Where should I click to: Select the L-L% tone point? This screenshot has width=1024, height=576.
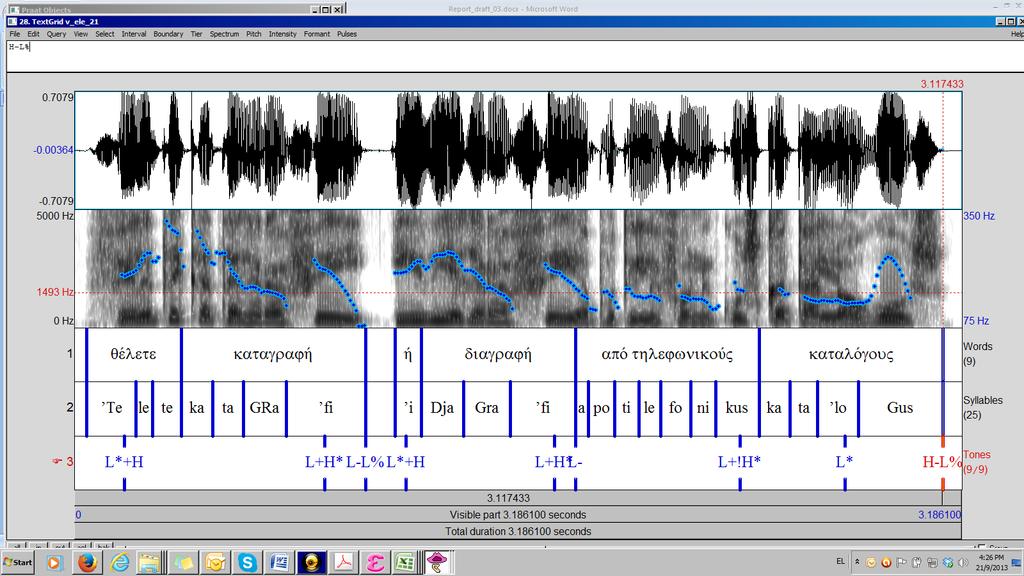365,462
